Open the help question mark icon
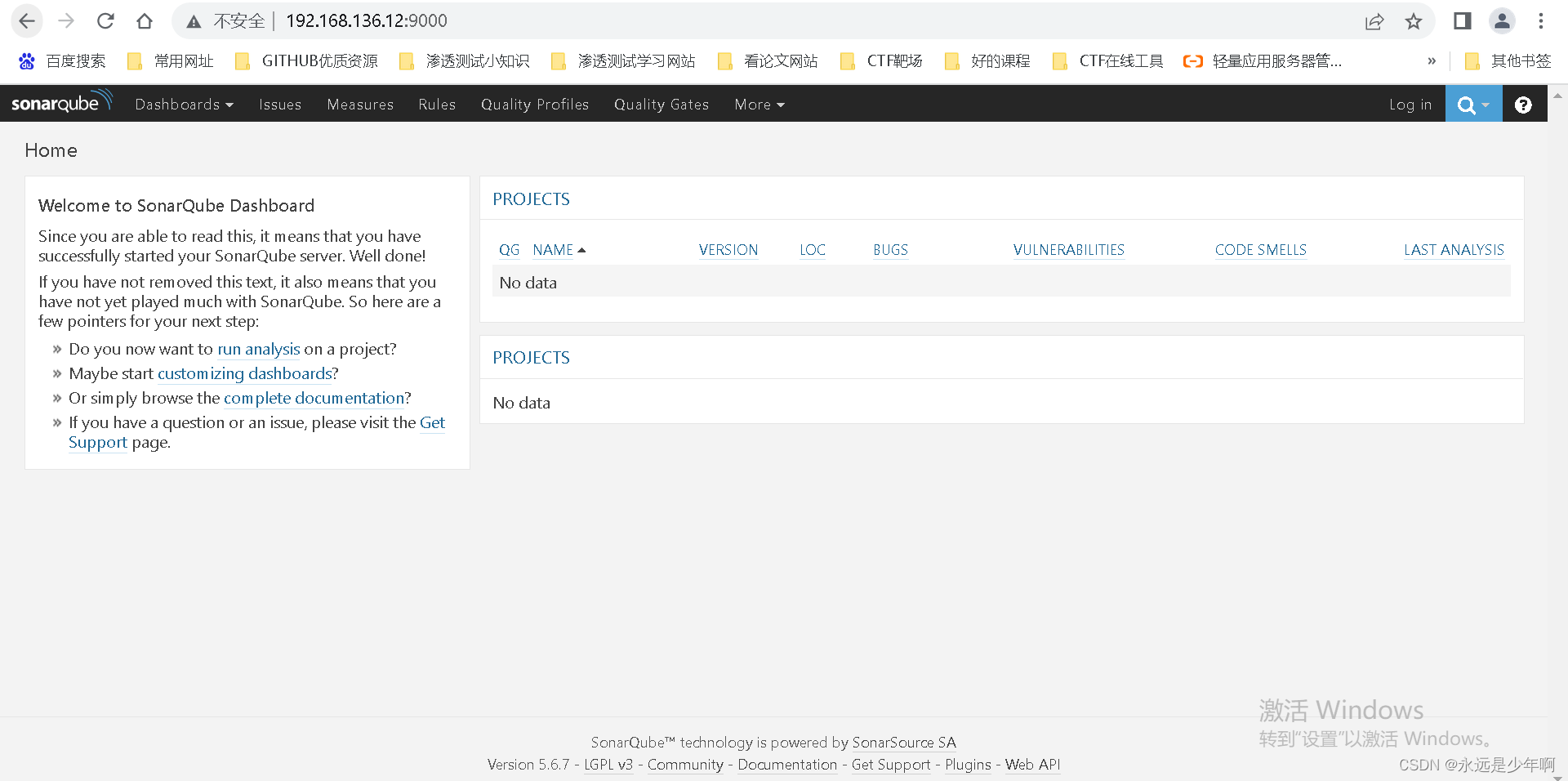 coord(1523,105)
